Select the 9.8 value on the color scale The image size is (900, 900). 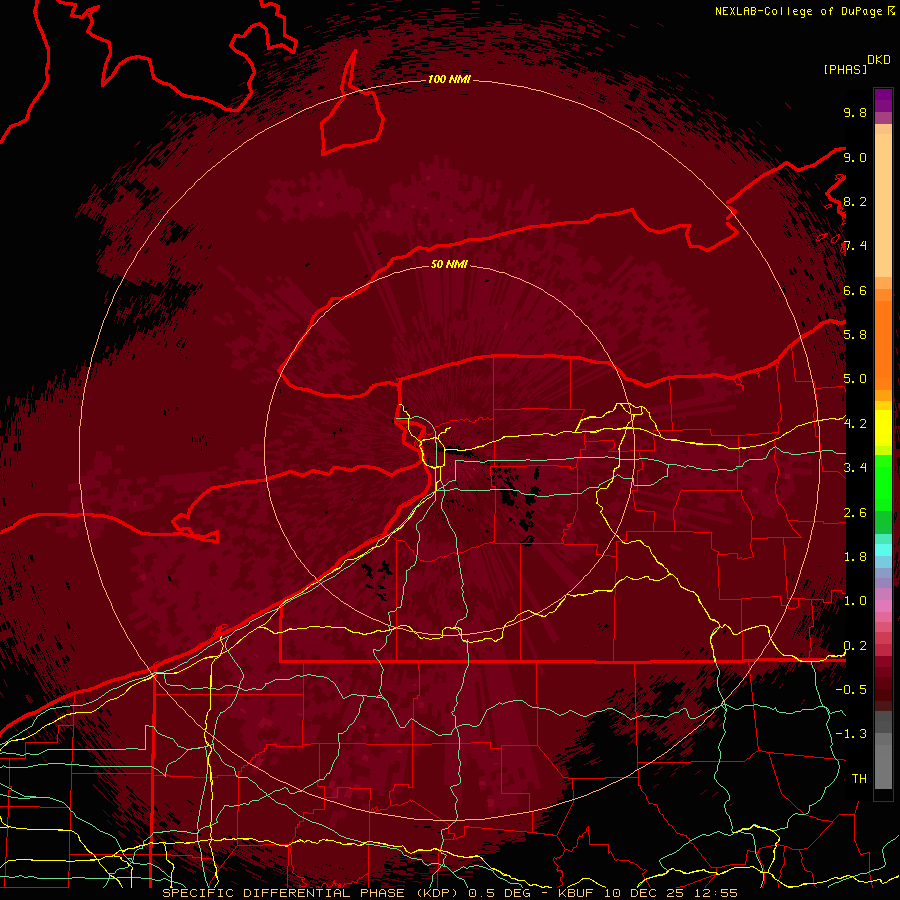pyautogui.click(x=855, y=112)
